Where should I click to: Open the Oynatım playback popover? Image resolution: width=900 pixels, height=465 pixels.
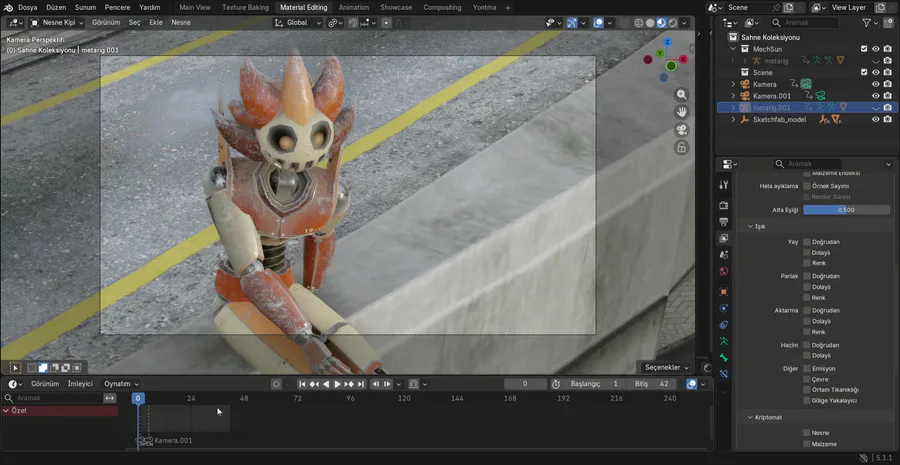(x=121, y=384)
